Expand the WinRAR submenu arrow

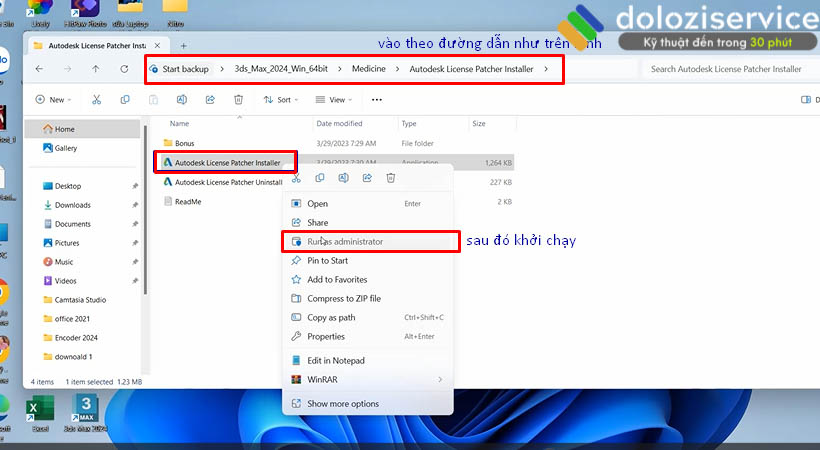[440, 380]
